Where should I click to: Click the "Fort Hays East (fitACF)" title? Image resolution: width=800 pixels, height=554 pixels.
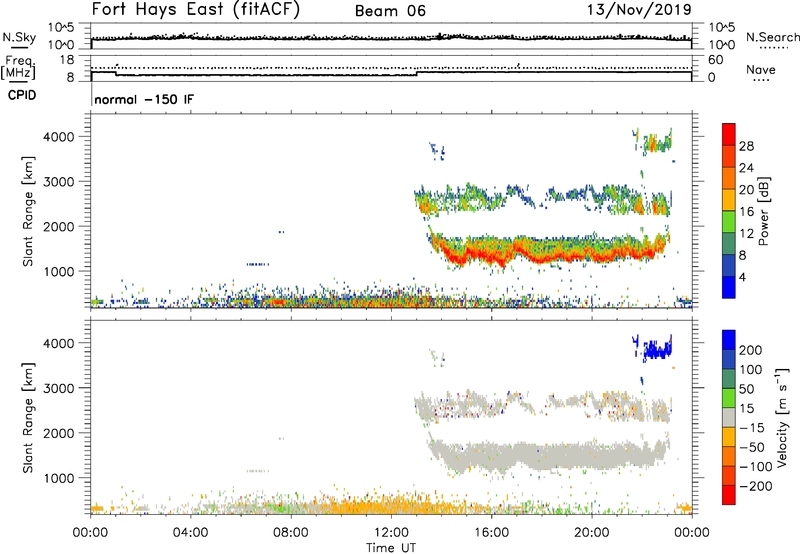196,10
